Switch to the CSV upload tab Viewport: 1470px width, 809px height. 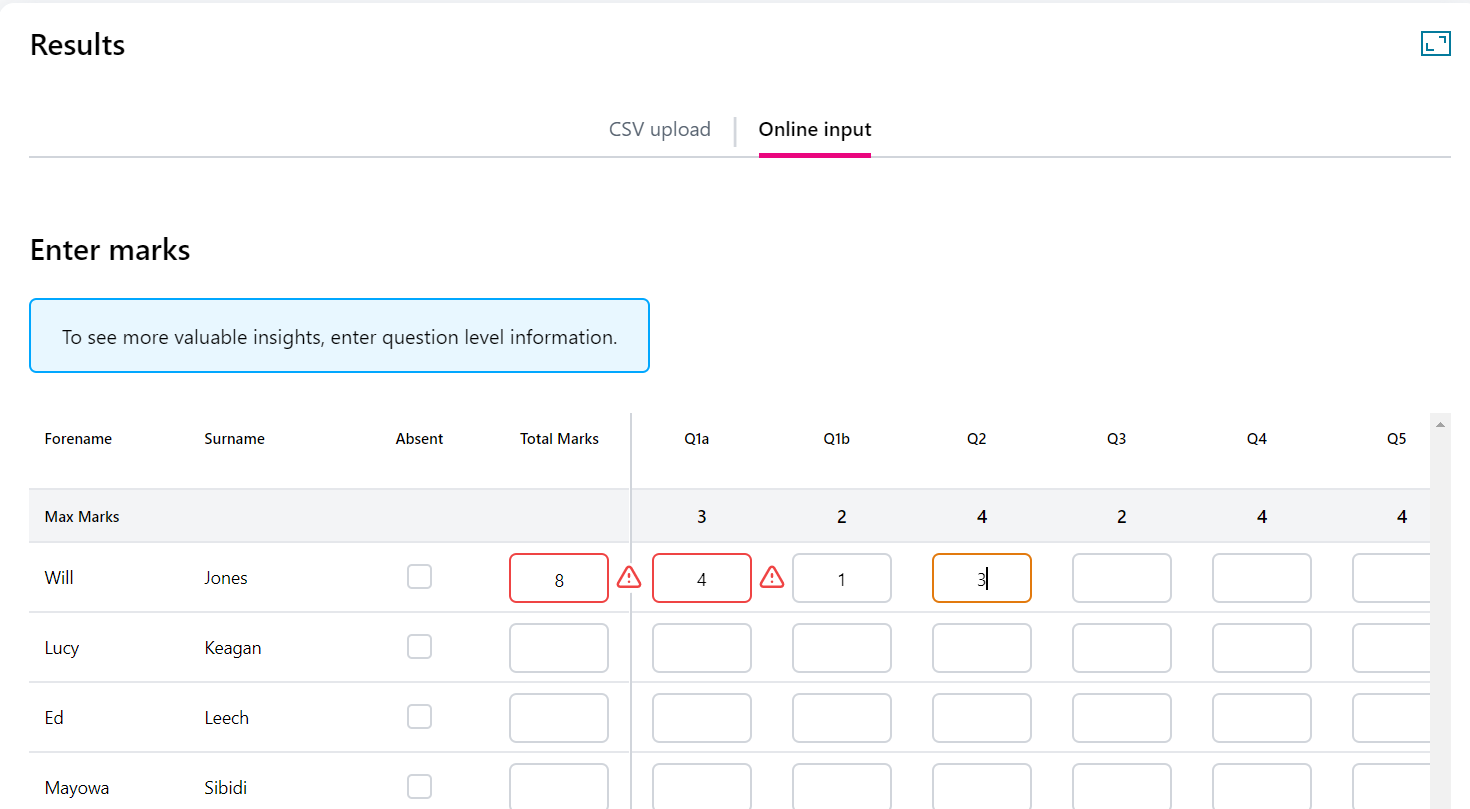click(x=659, y=130)
